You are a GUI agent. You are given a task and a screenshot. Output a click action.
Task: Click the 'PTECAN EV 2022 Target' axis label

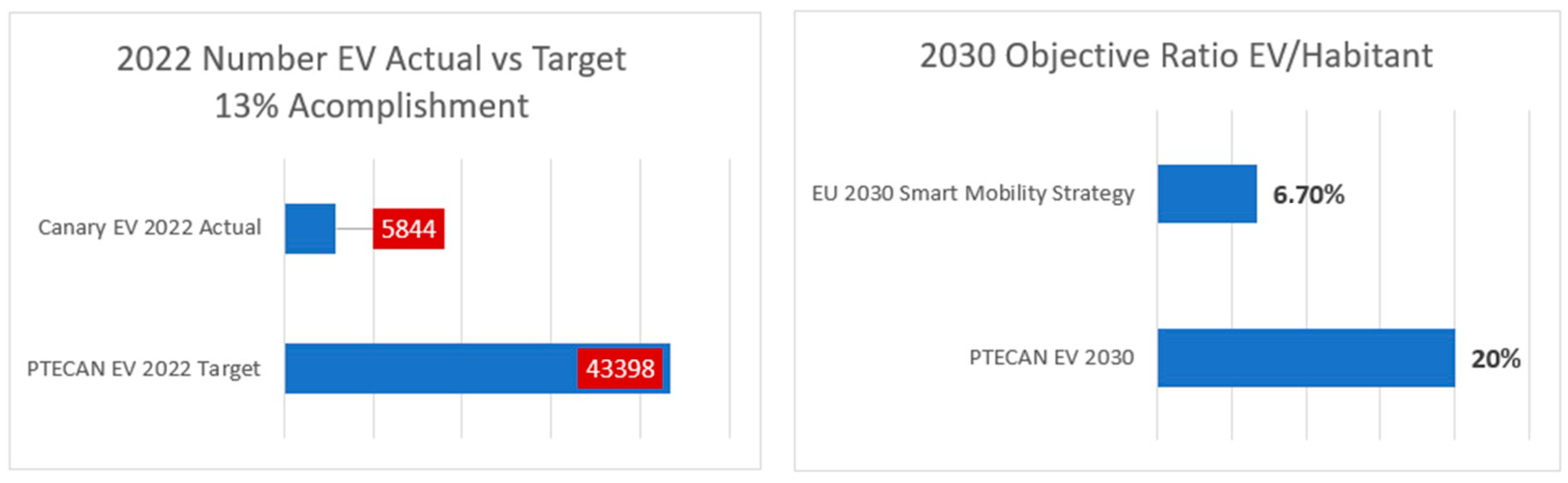144,369
